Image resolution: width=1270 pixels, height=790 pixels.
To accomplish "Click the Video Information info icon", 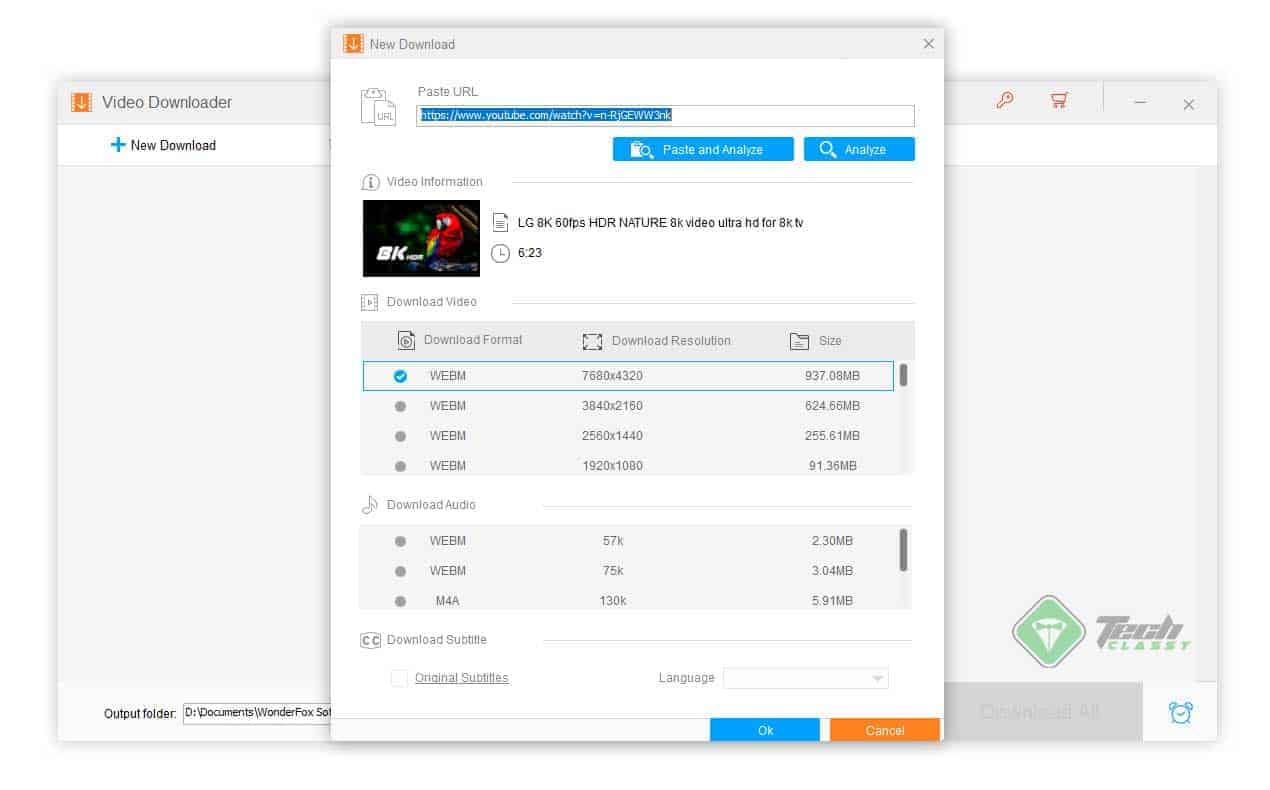I will (370, 181).
